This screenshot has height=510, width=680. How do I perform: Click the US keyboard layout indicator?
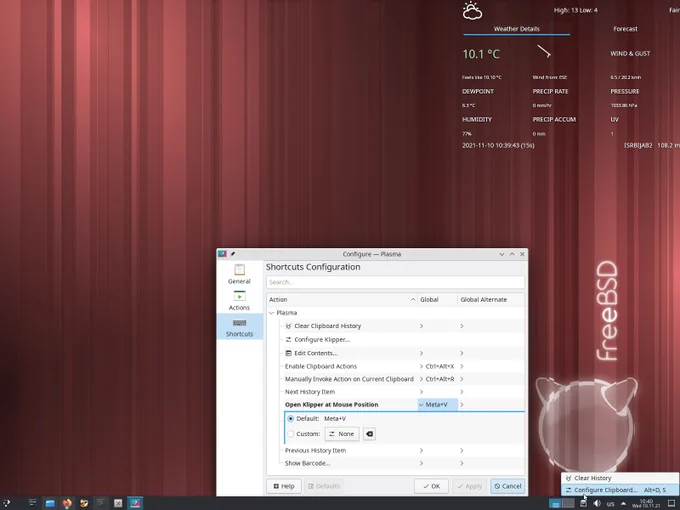click(x=611, y=504)
